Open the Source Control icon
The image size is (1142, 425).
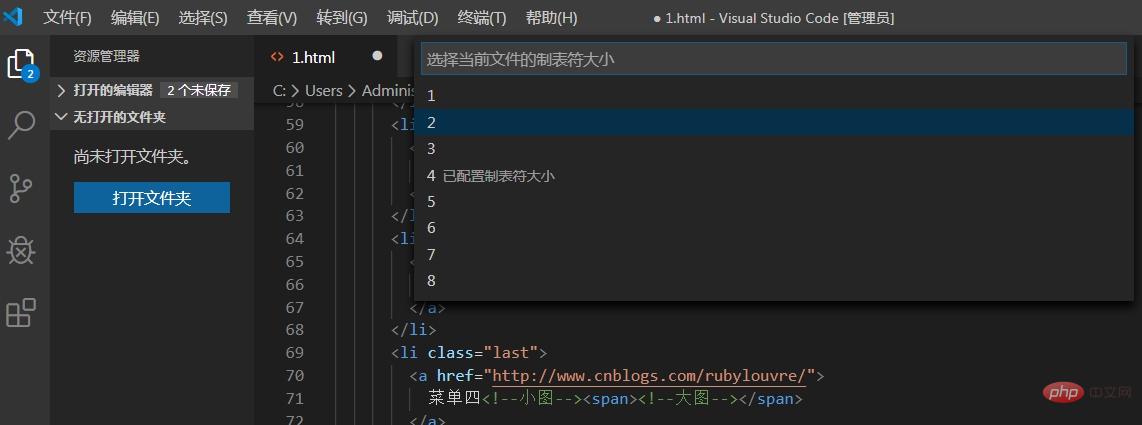pyautogui.click(x=21, y=188)
